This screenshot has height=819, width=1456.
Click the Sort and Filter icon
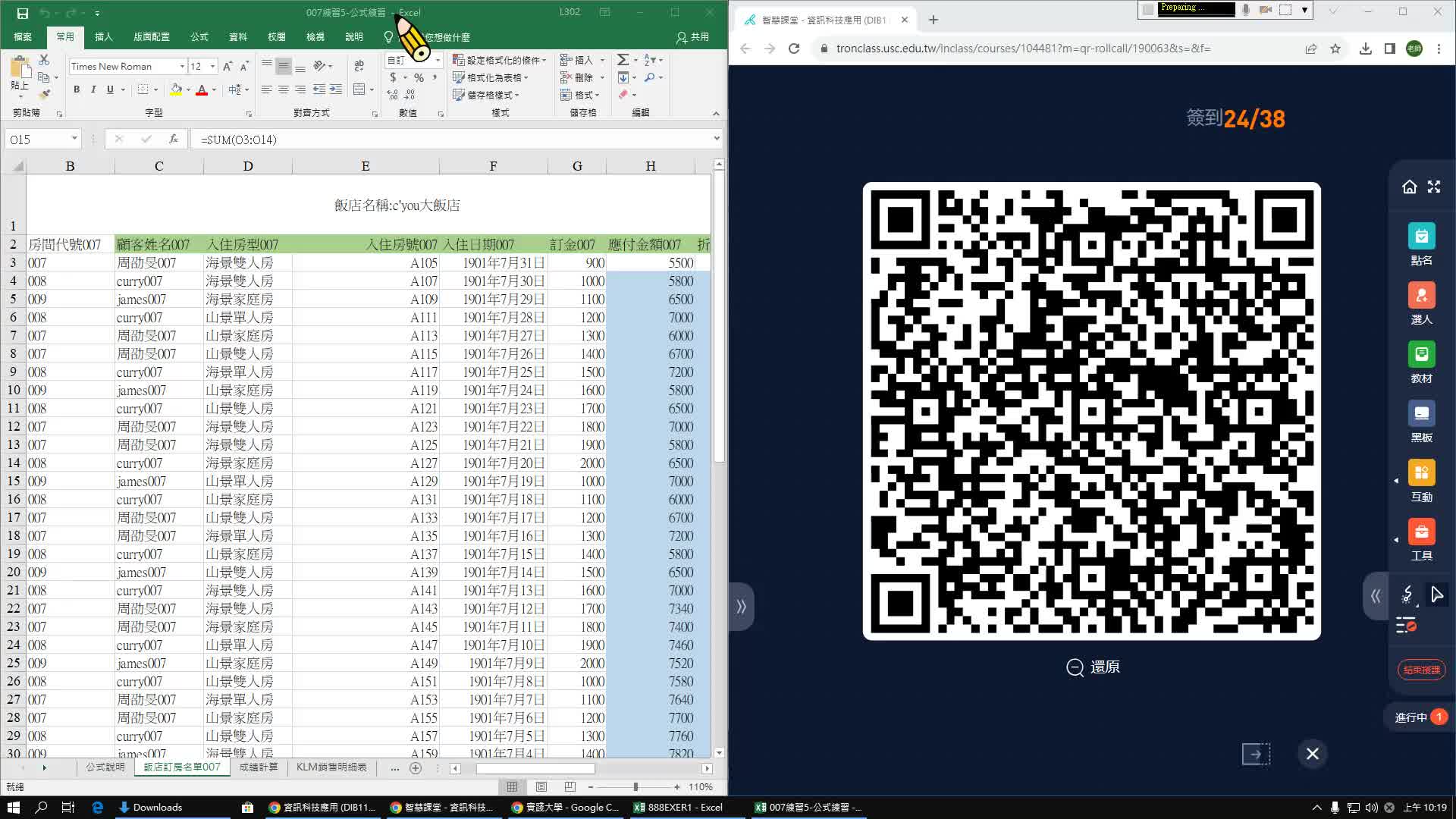[x=650, y=60]
